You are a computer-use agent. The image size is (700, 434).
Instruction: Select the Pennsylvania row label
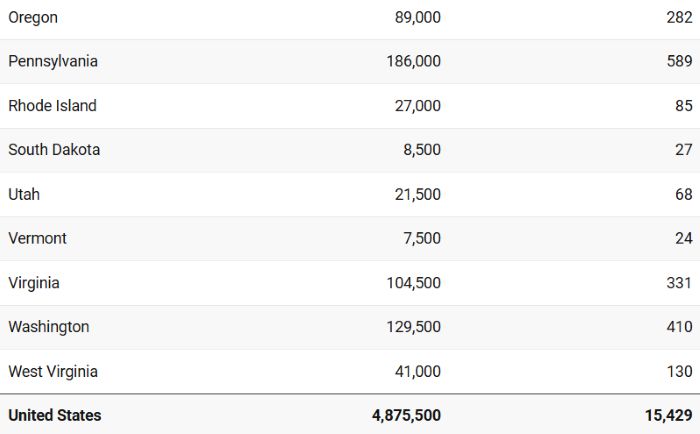pyautogui.click(x=53, y=61)
